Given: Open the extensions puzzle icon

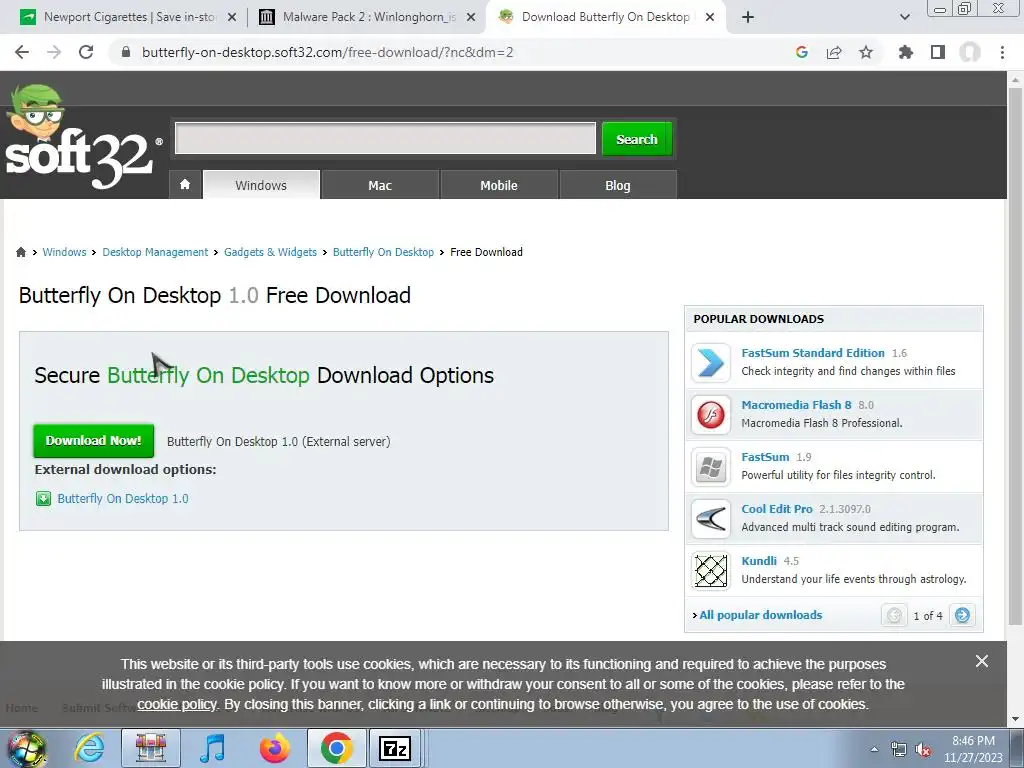Looking at the screenshot, I should pyautogui.click(x=906, y=52).
